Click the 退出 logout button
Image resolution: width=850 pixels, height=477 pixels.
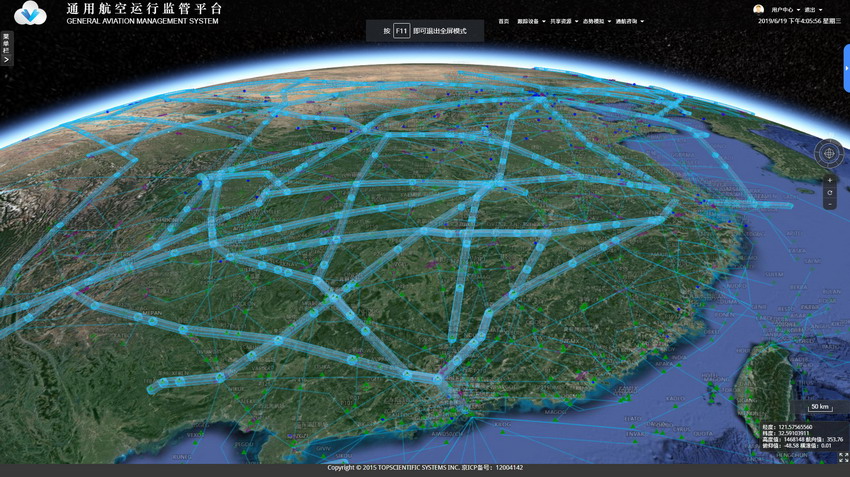pyautogui.click(x=811, y=10)
